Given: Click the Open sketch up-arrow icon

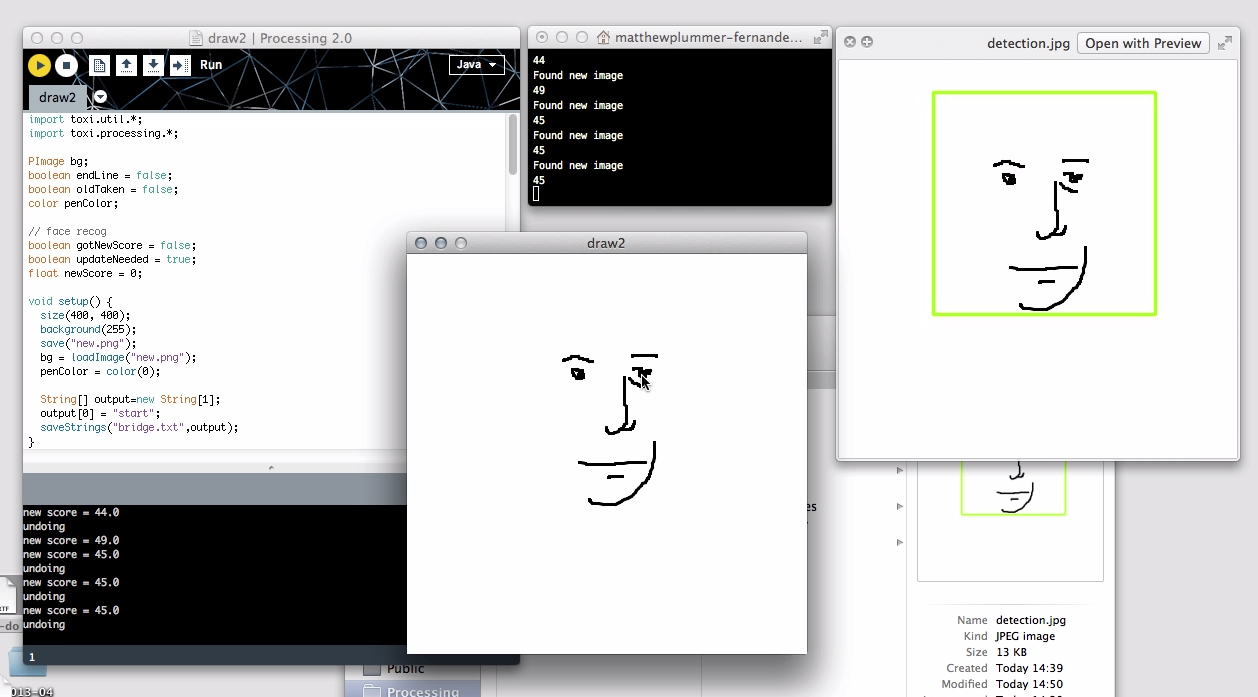Looking at the screenshot, I should [127, 66].
